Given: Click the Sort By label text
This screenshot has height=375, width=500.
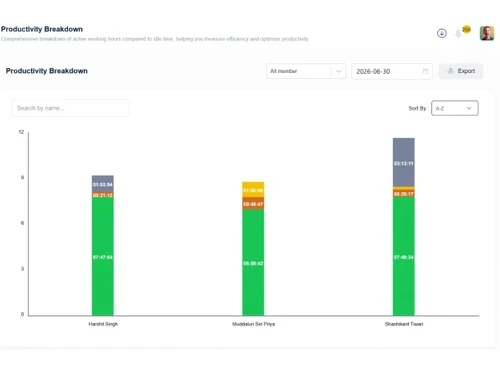Looking at the screenshot, I should pos(418,108).
